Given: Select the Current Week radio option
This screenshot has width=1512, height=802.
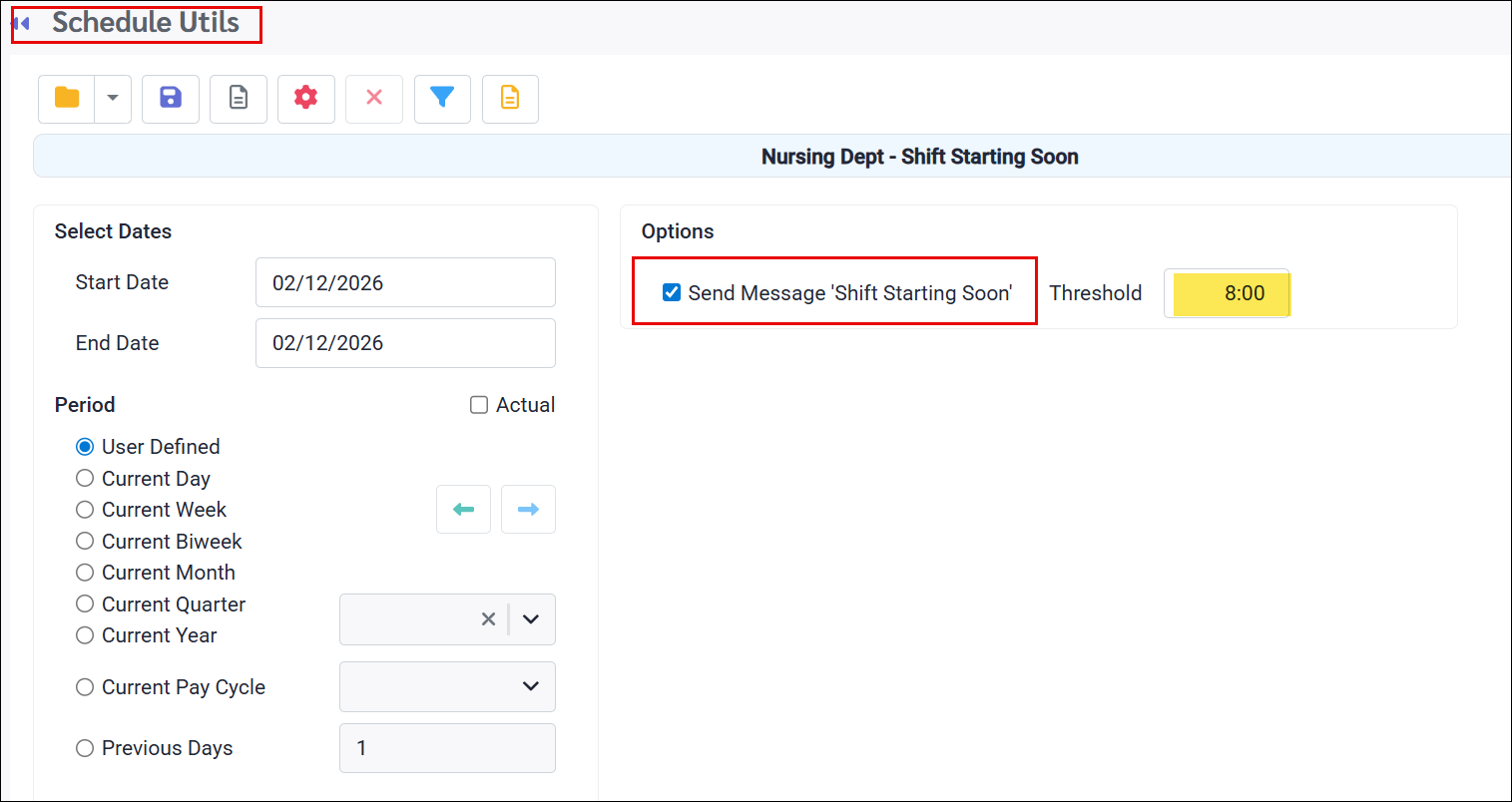Looking at the screenshot, I should (x=85, y=510).
